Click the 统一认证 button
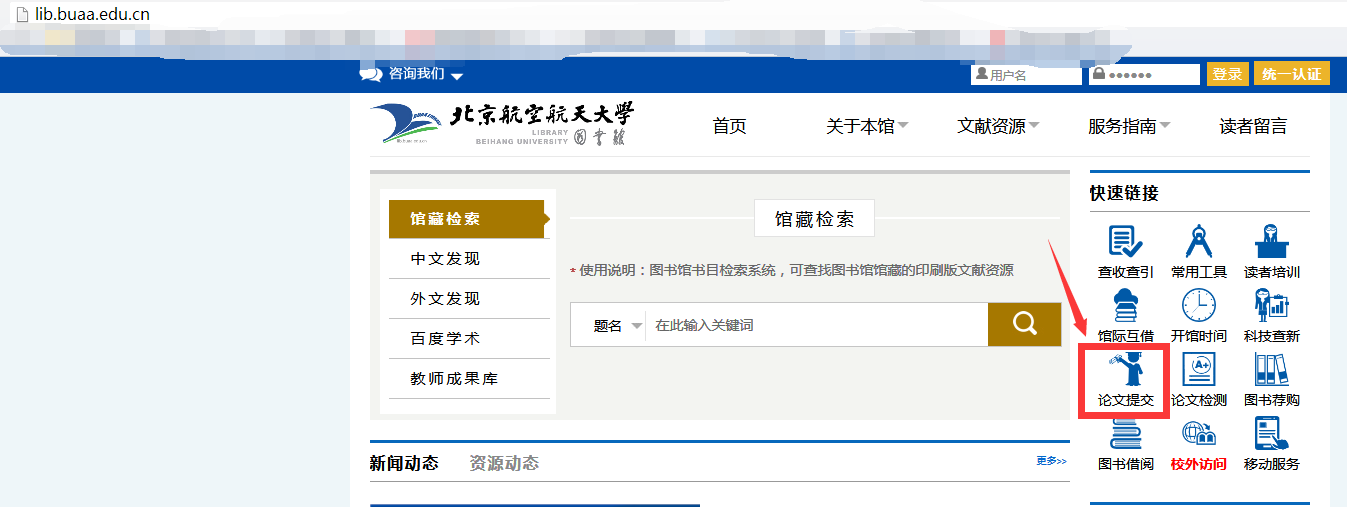The height and width of the screenshot is (507, 1347). 1291,74
